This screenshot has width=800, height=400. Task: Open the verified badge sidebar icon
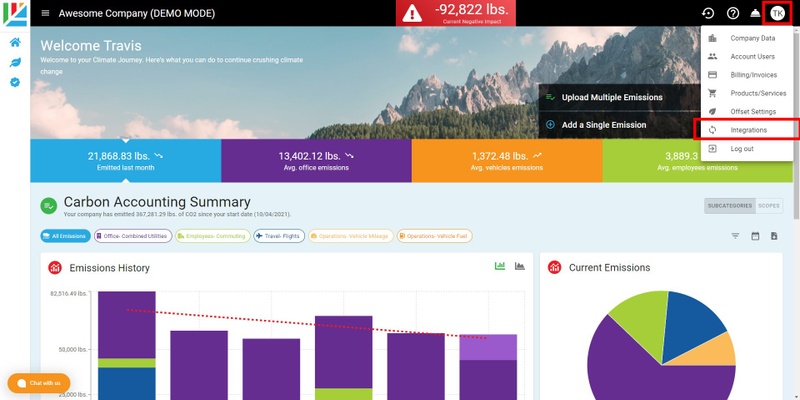(x=15, y=82)
